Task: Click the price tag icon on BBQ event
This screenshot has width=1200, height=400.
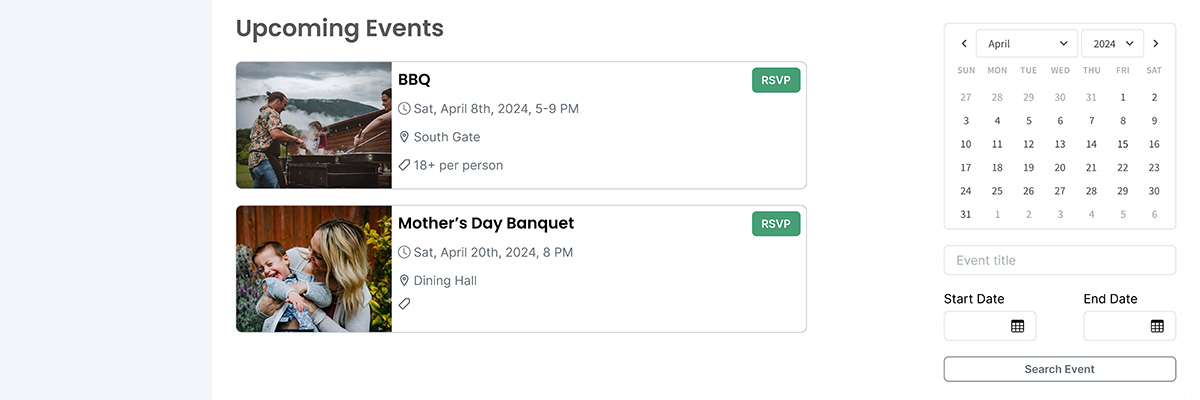Action: [x=404, y=165]
